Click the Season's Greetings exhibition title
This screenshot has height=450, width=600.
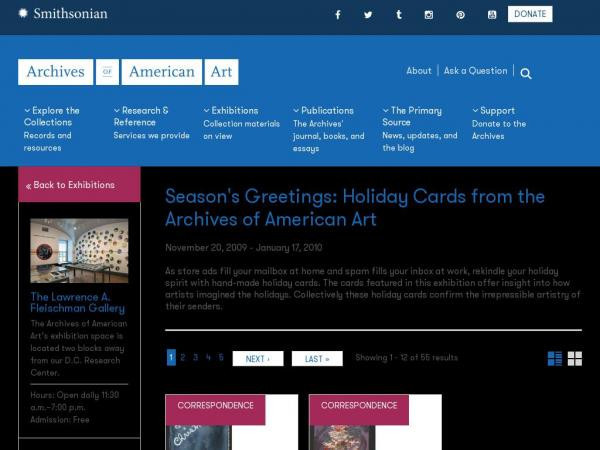tap(355, 208)
